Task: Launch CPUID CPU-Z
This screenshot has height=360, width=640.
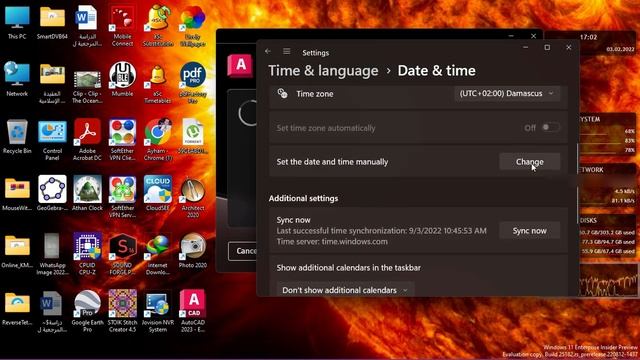Action: point(87,254)
